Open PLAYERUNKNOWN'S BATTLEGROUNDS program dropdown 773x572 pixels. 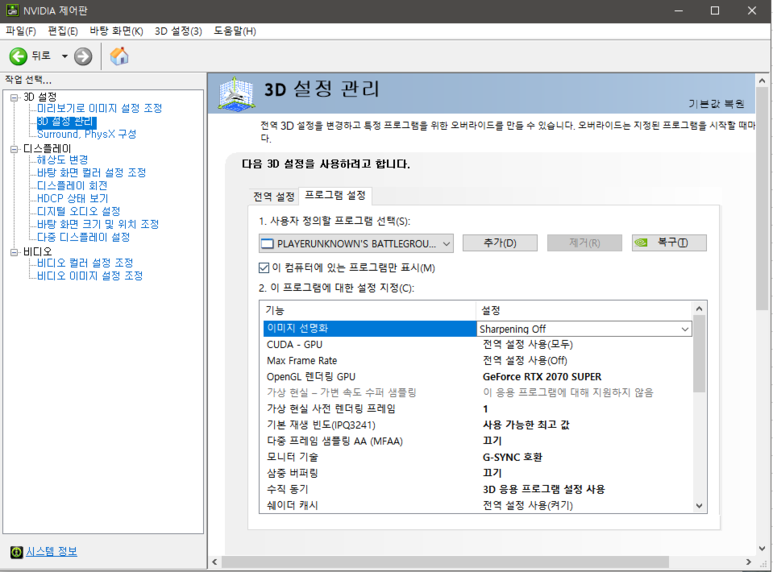click(x=356, y=244)
